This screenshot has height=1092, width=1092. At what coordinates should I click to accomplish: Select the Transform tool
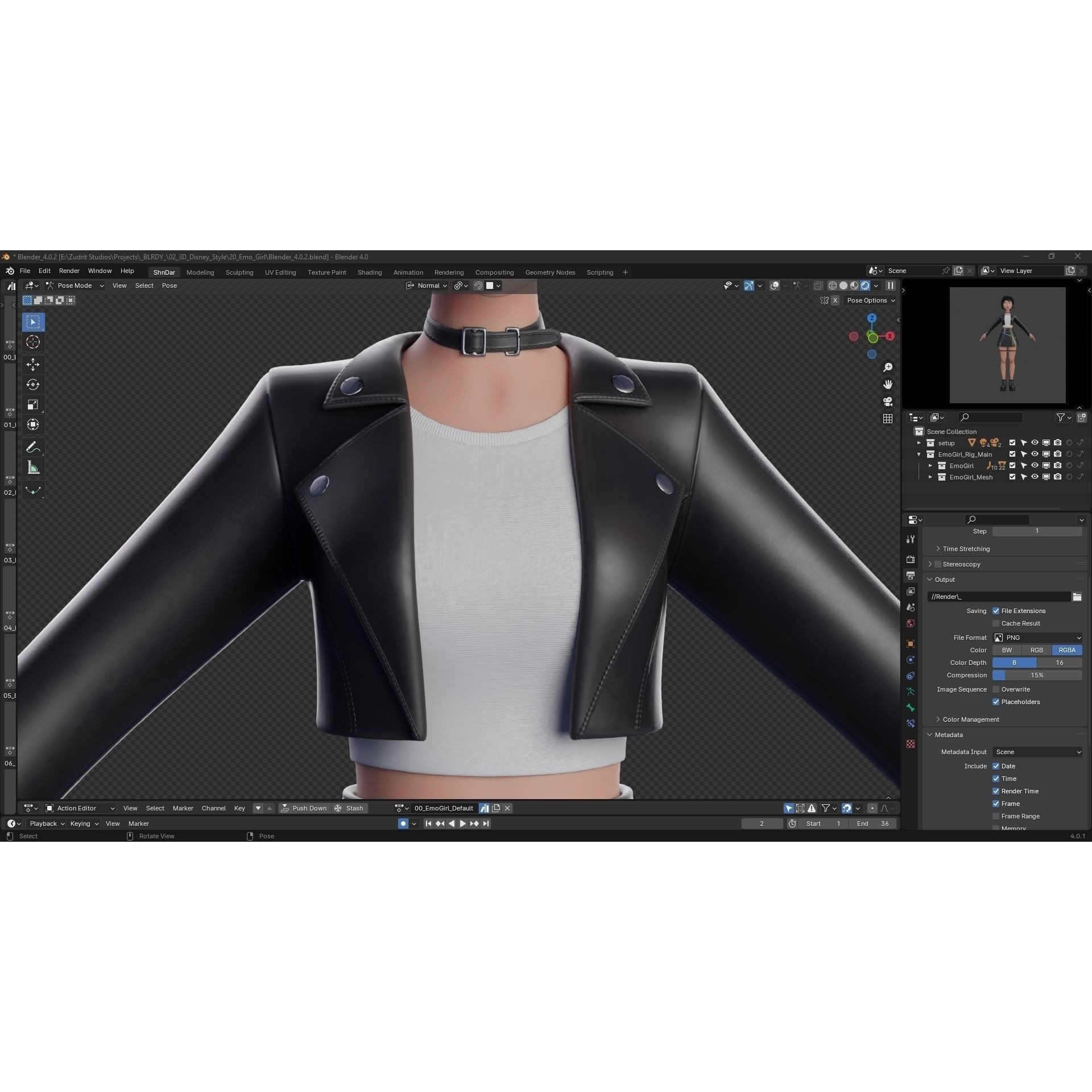click(x=33, y=424)
